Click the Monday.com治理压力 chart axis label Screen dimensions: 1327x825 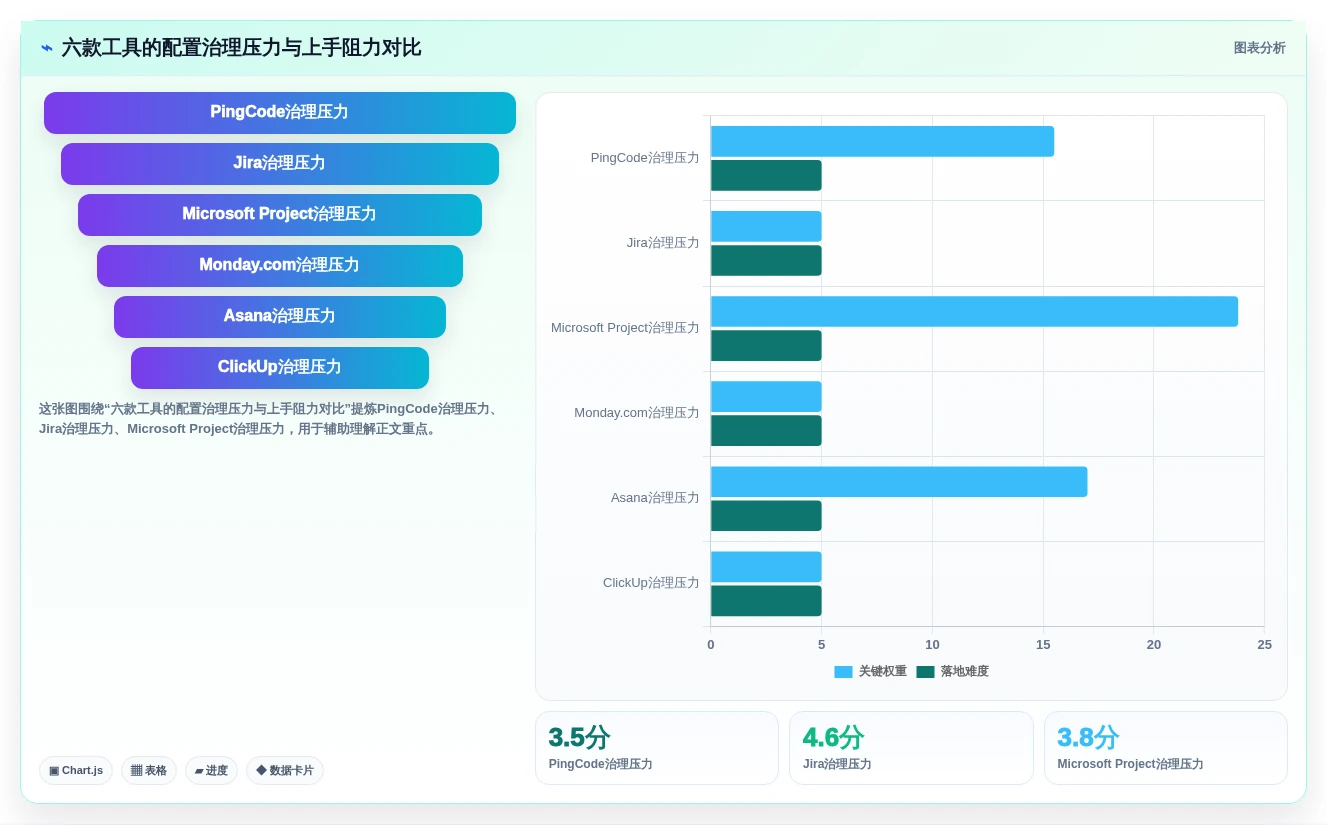pos(637,413)
